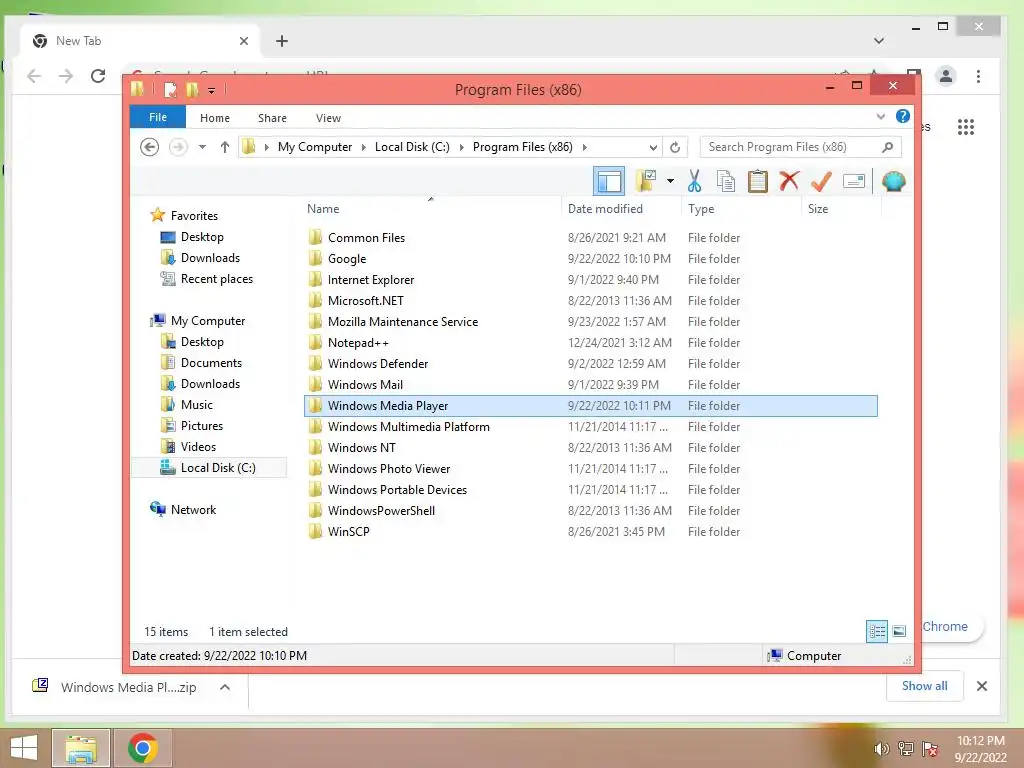Open Chrome new tab plus button
1024x768 pixels.
[x=281, y=41]
